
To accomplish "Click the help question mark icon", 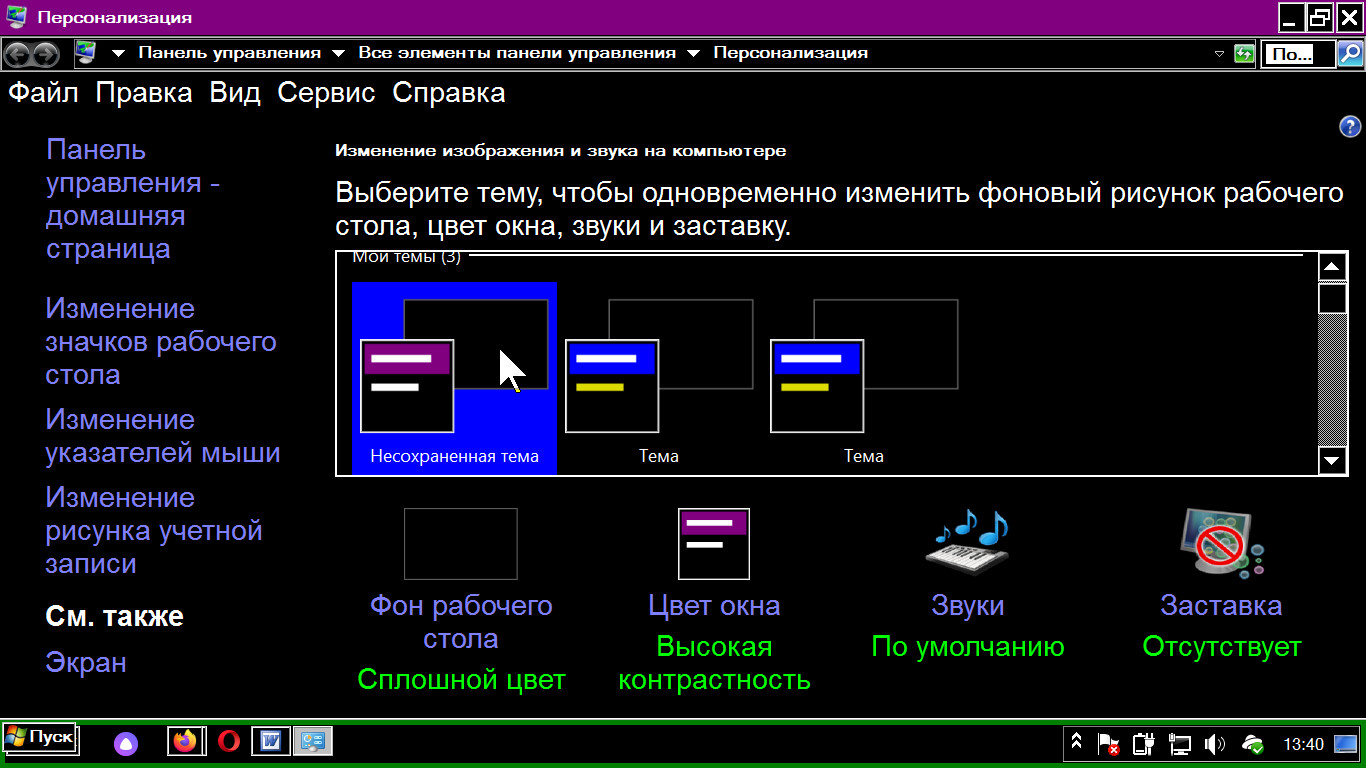I will (1349, 127).
